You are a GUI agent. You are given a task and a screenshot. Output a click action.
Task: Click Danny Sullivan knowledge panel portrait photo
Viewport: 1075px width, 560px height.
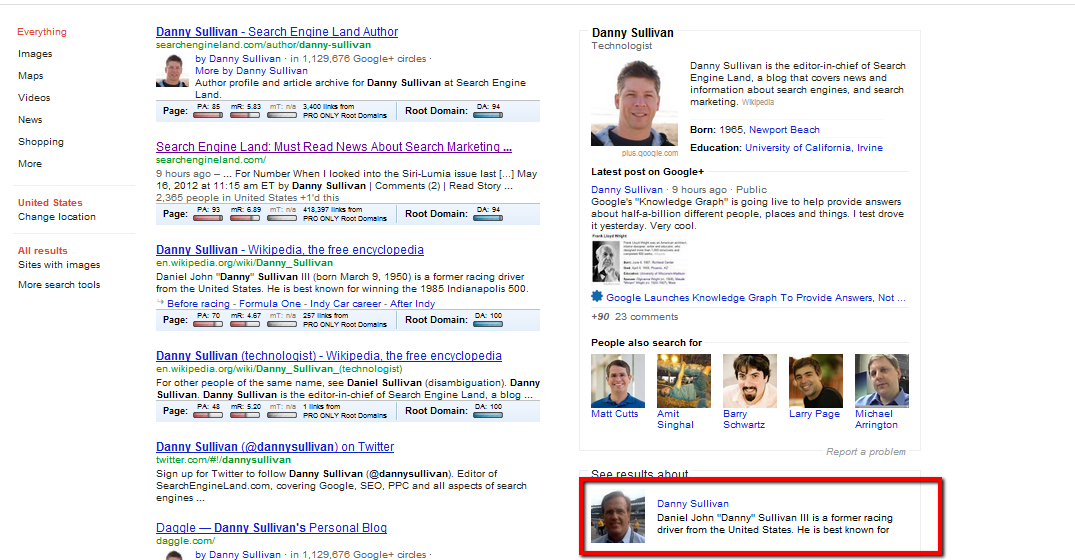[x=635, y=103]
